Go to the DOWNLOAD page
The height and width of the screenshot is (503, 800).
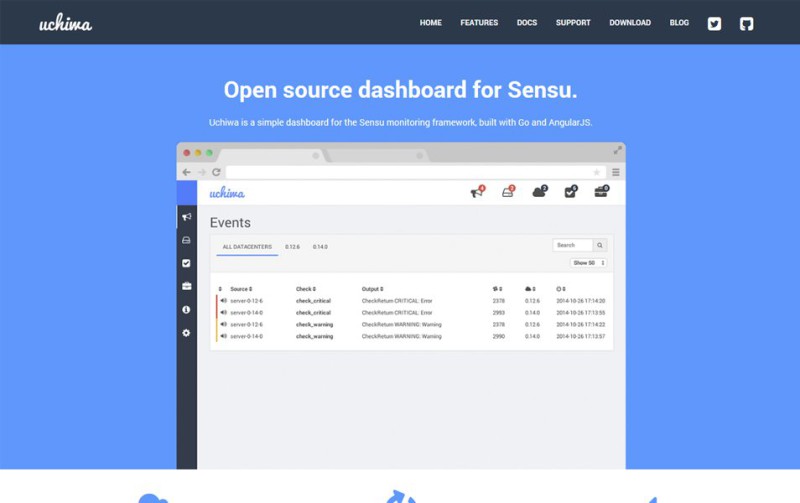(x=630, y=23)
